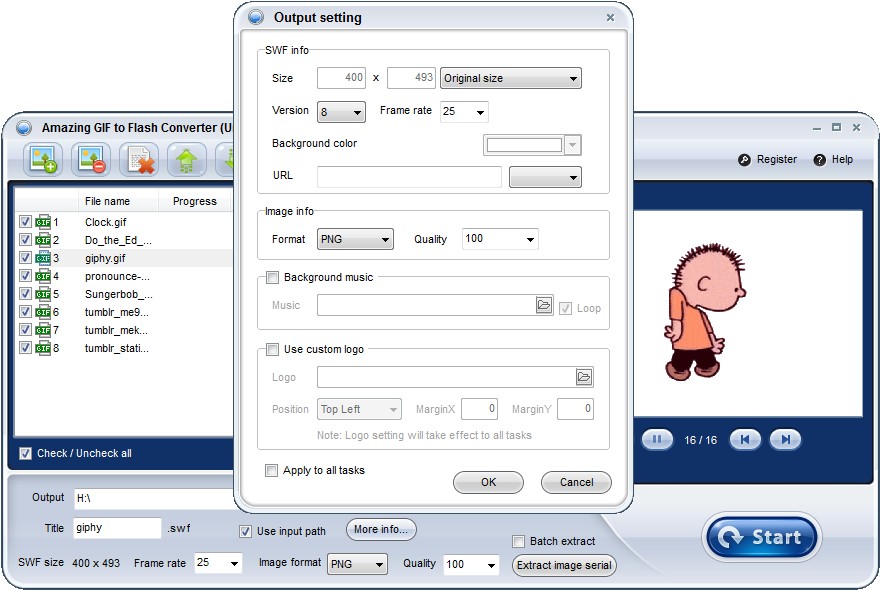The height and width of the screenshot is (590, 880).
Task: Expand the Background color dropdown arrow
Action: click(572, 145)
